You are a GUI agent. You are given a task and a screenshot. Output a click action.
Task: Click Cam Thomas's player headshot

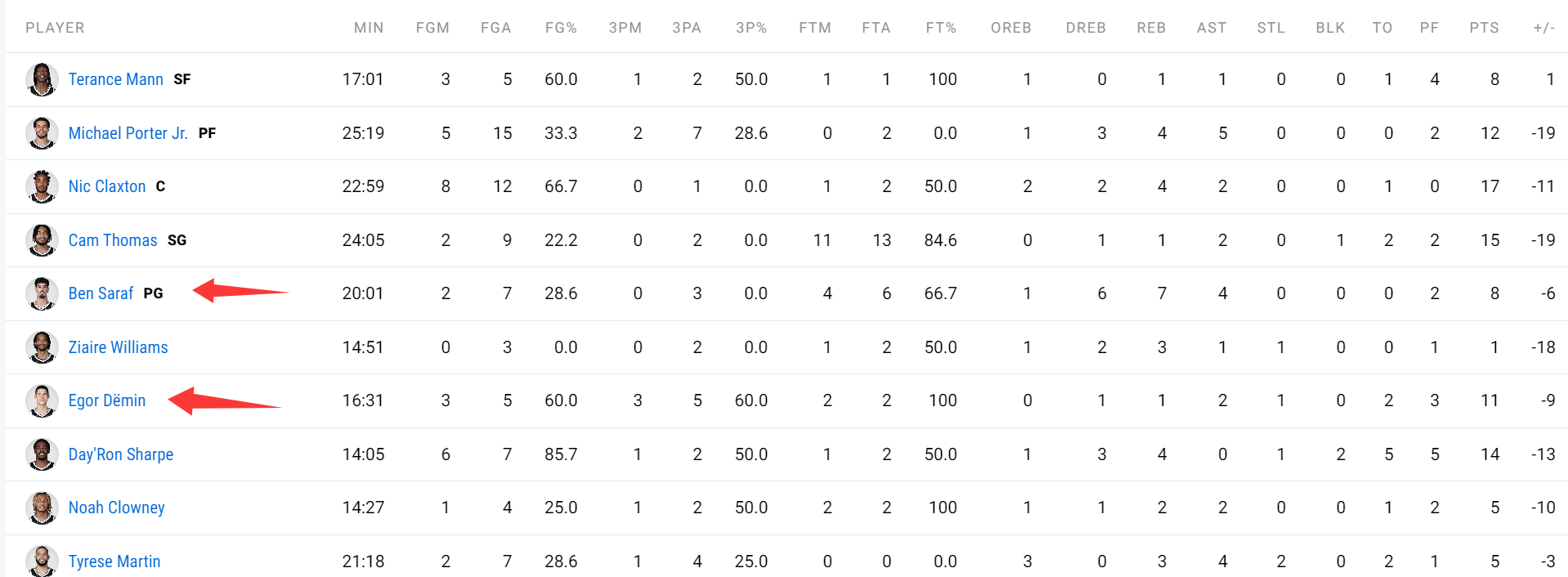(41, 240)
